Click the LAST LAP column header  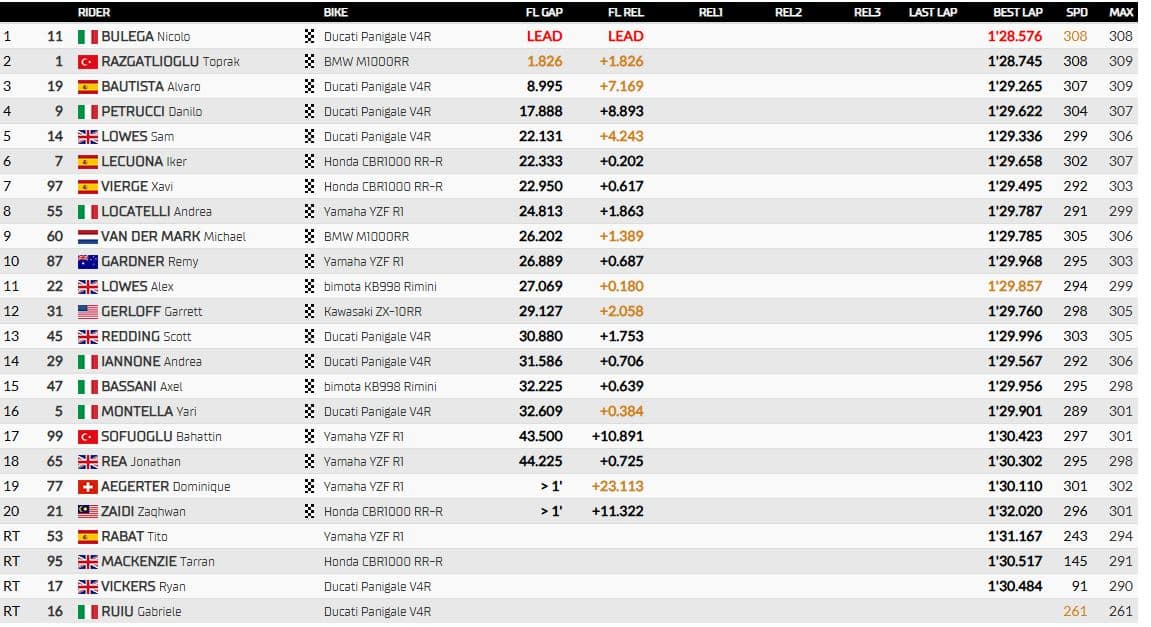(932, 12)
